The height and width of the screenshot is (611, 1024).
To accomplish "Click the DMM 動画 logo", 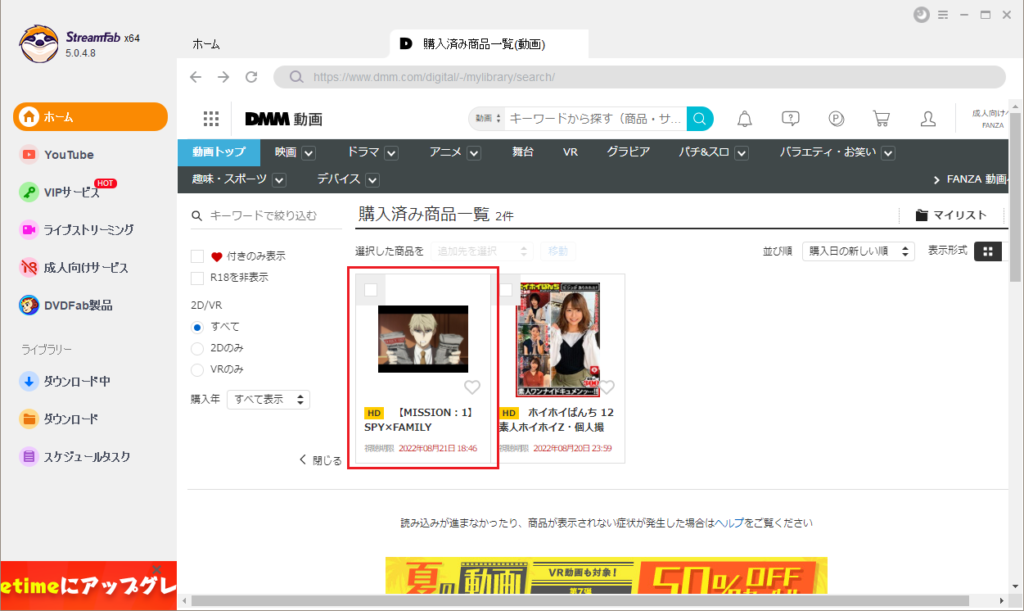I will click(284, 119).
